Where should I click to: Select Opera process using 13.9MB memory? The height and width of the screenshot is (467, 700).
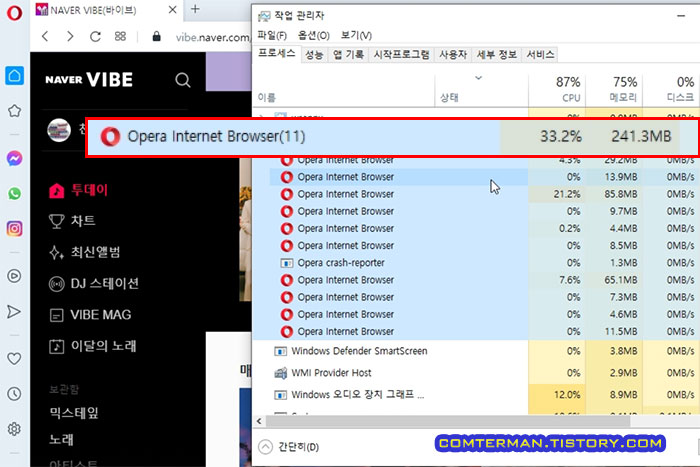(475, 177)
